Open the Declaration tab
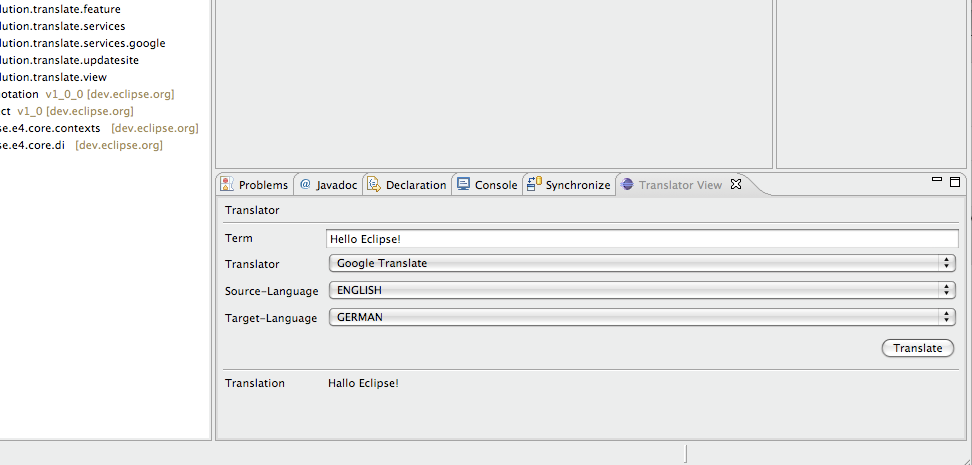The width and height of the screenshot is (972, 465). pos(407,185)
